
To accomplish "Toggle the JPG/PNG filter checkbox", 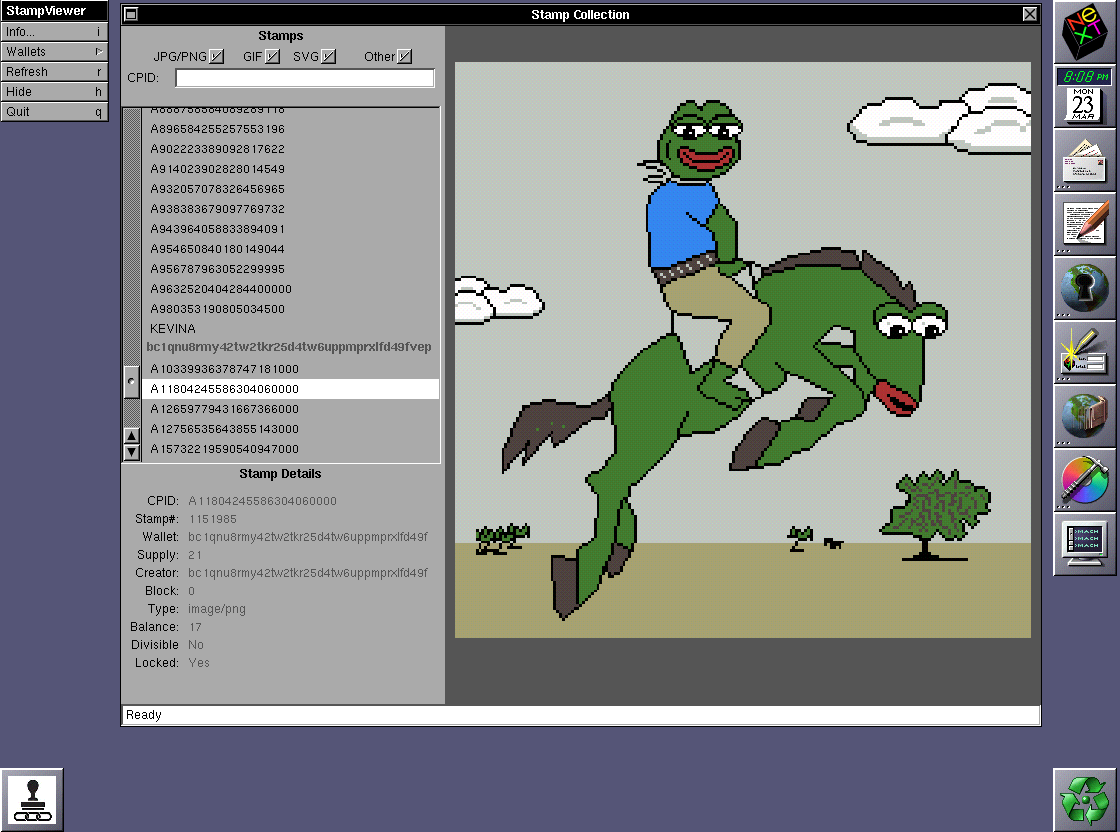I will point(217,56).
